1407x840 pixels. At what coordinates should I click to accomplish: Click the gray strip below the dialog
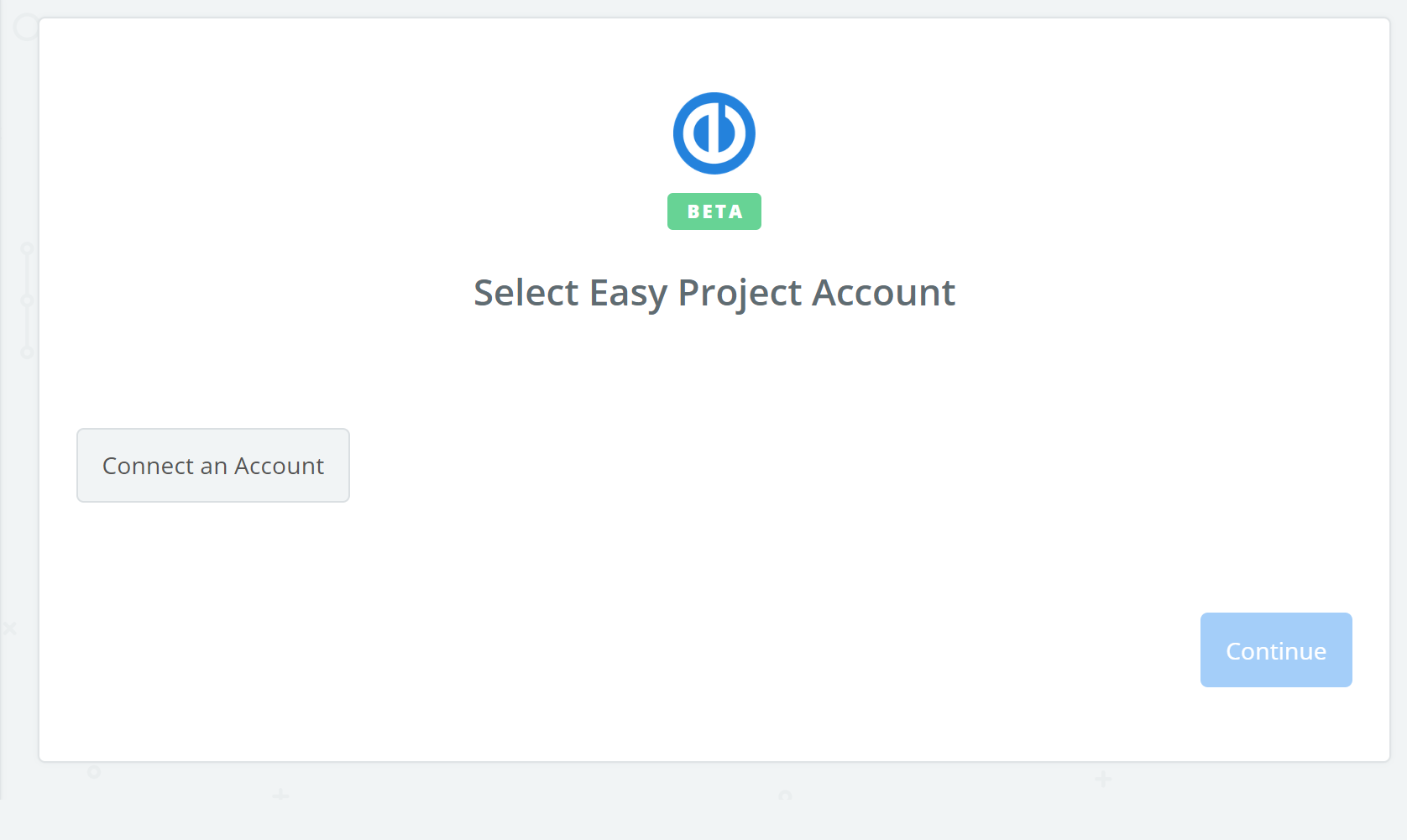coord(703,820)
